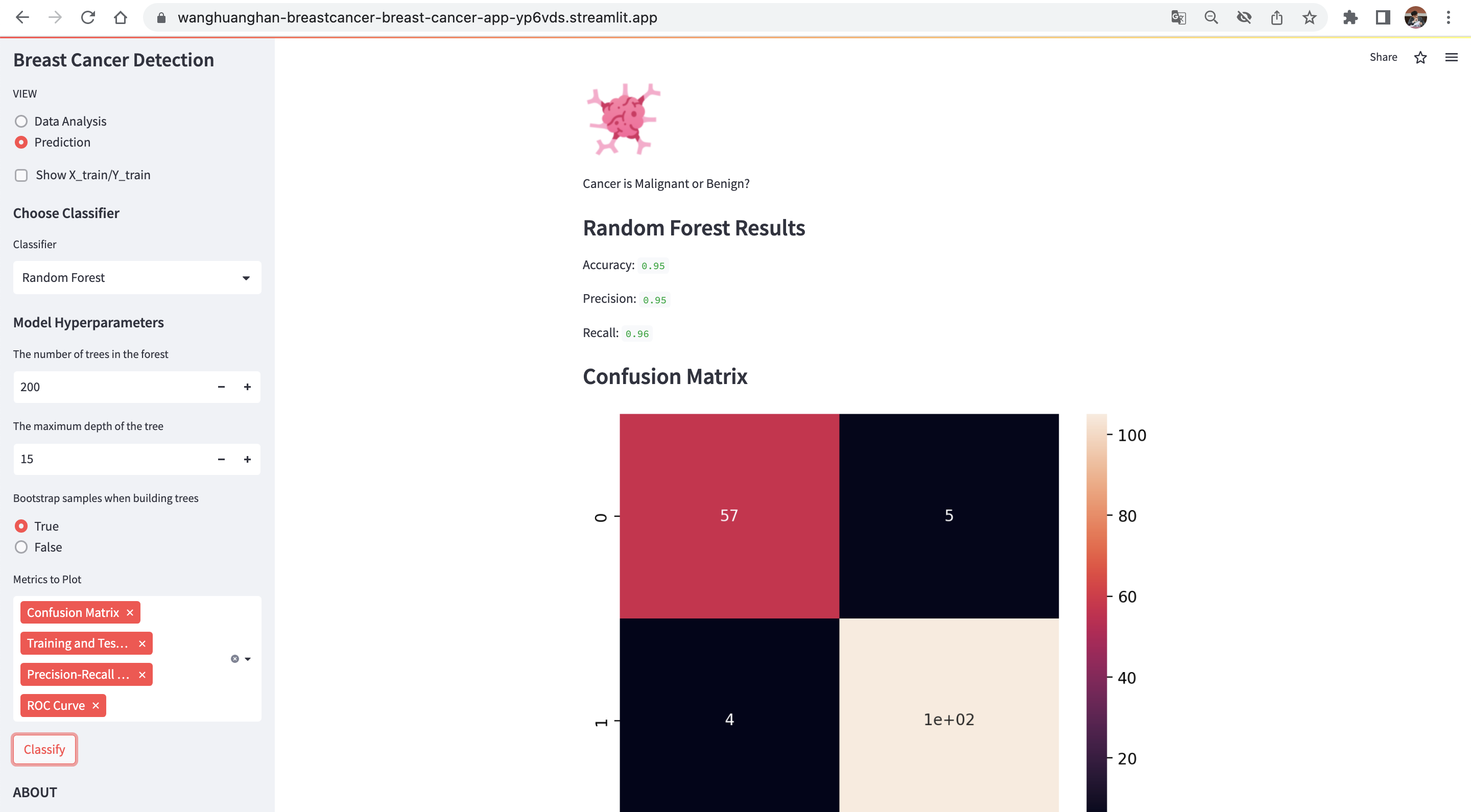The height and width of the screenshot is (812, 1471).
Task: Open the Classifier dropdown showing Random Forest
Action: click(137, 277)
